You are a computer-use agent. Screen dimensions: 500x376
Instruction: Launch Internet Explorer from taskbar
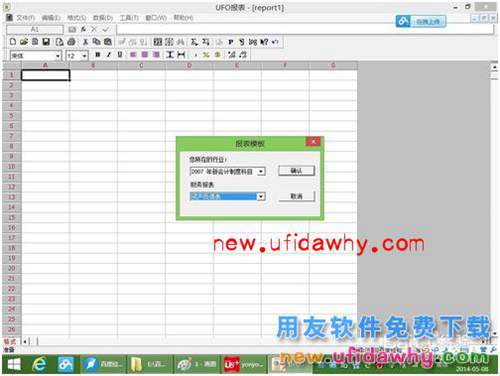39,364
